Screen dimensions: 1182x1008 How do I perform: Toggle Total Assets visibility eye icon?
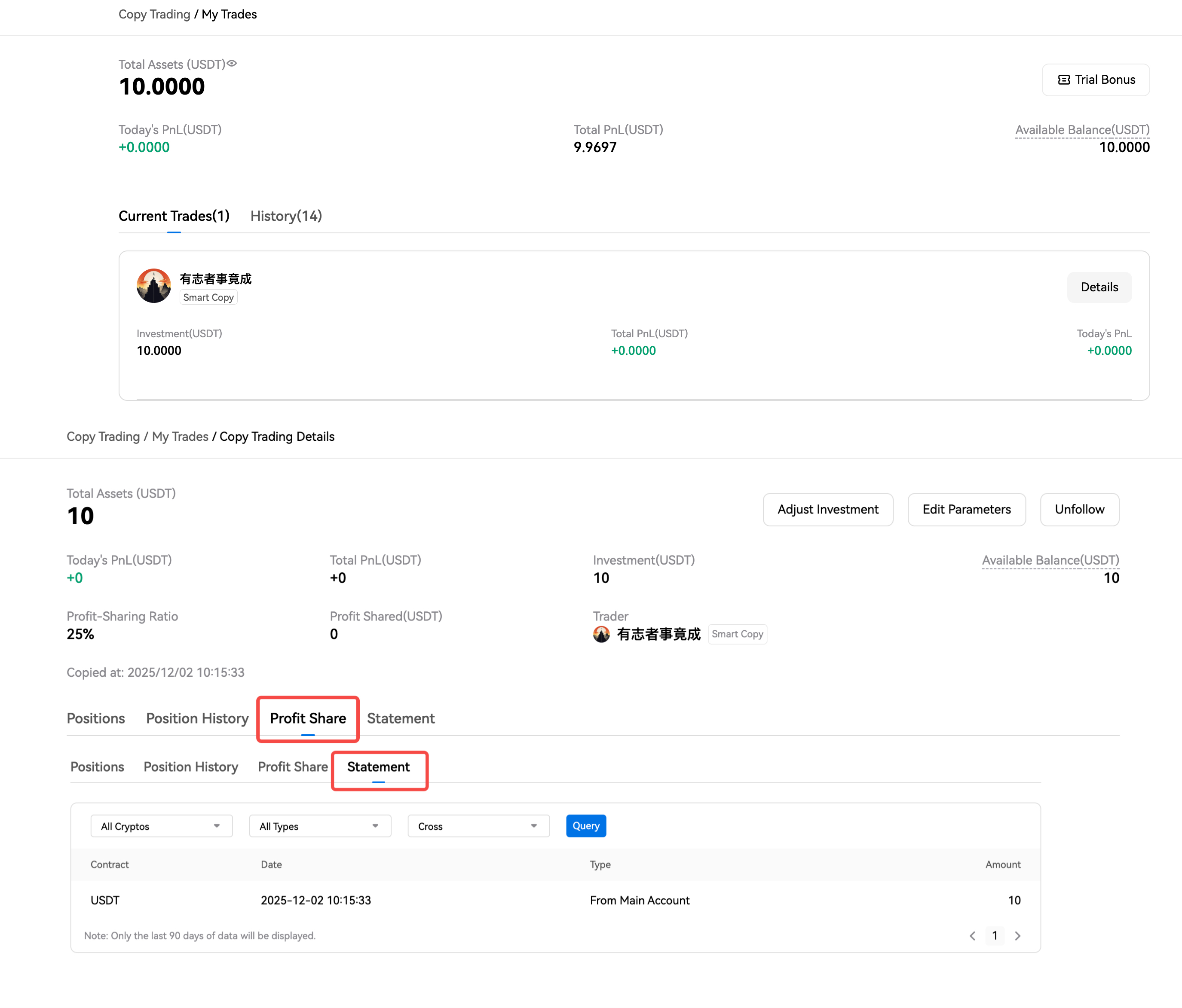232,63
